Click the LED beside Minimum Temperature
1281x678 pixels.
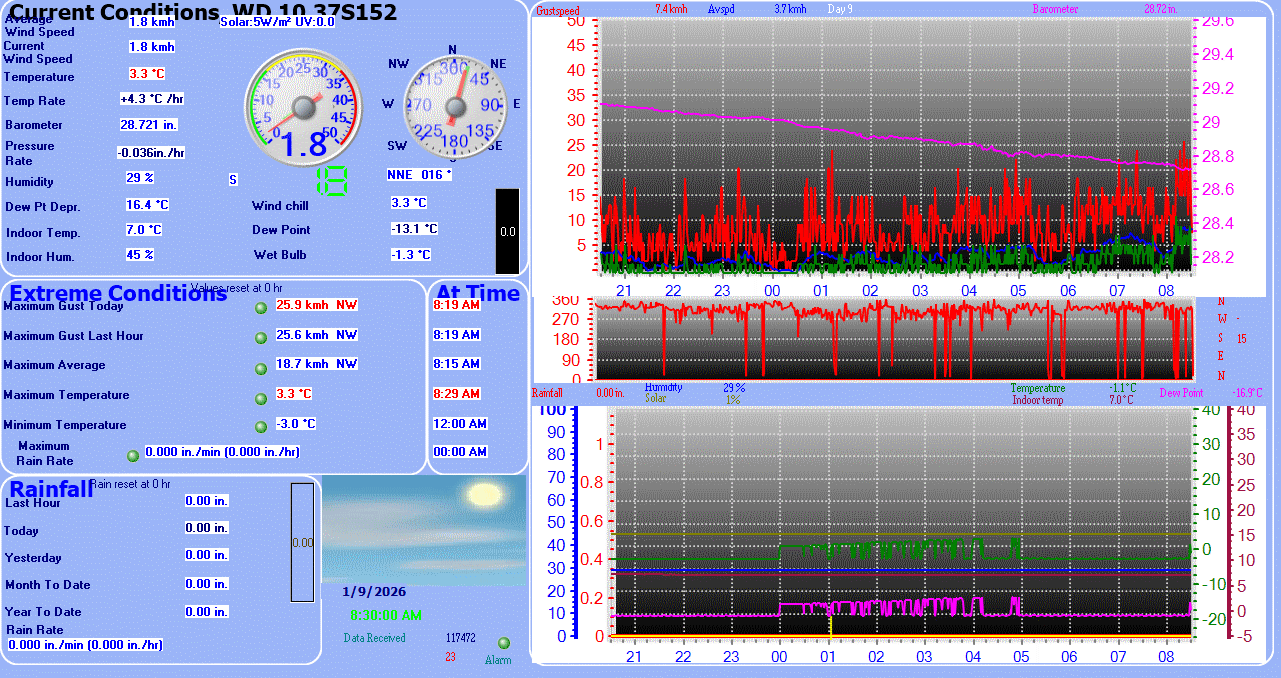tap(262, 427)
